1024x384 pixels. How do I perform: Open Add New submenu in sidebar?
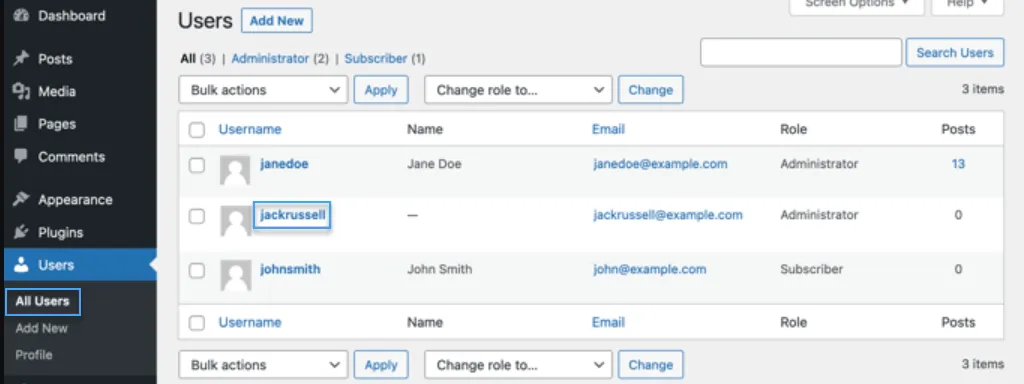42,328
